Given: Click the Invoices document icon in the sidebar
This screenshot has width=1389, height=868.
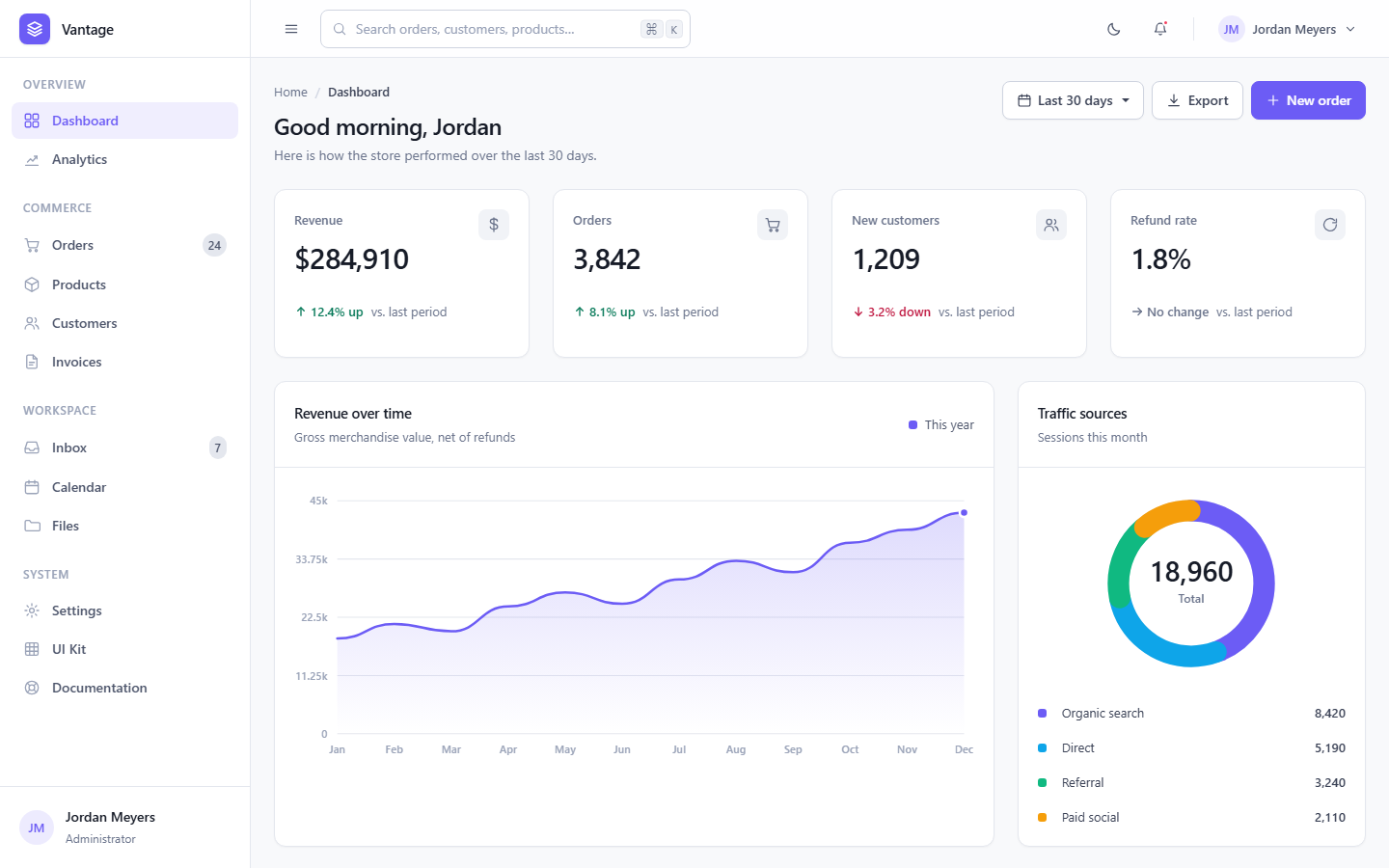Looking at the screenshot, I should [x=32, y=362].
